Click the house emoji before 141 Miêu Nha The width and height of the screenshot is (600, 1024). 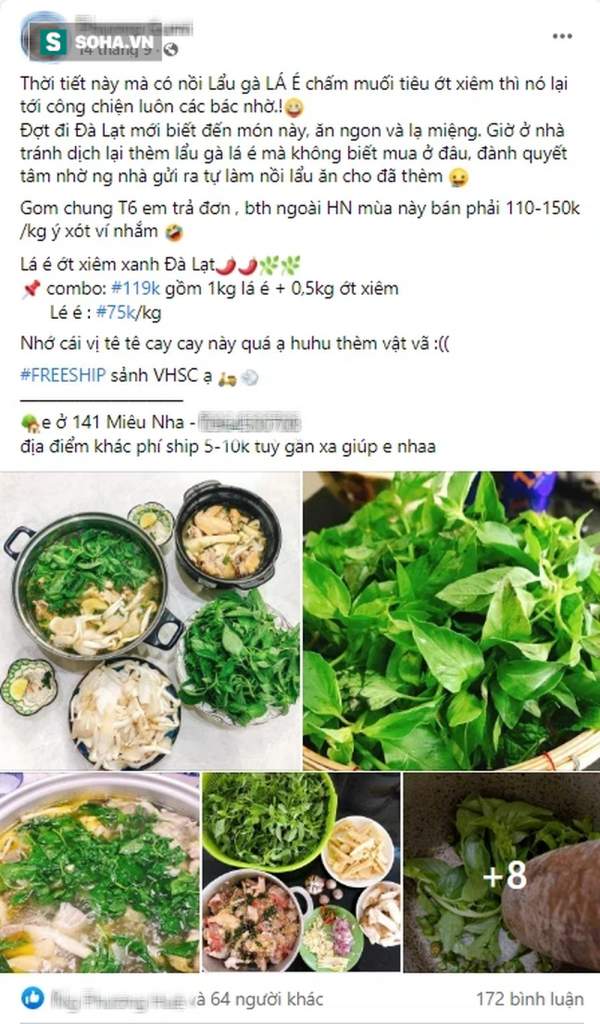[x=30, y=424]
